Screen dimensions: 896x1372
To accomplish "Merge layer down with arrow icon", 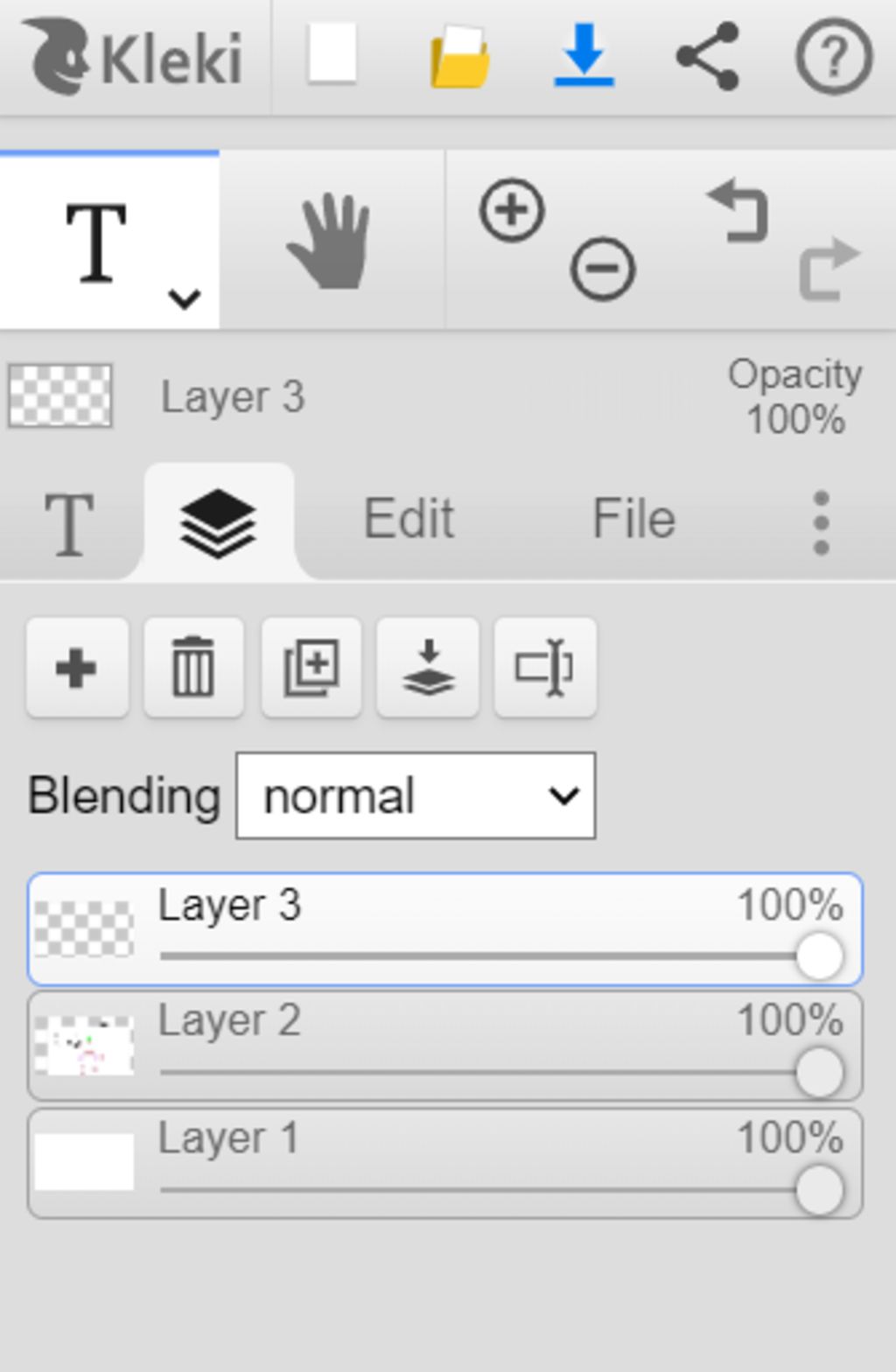I will point(428,668).
